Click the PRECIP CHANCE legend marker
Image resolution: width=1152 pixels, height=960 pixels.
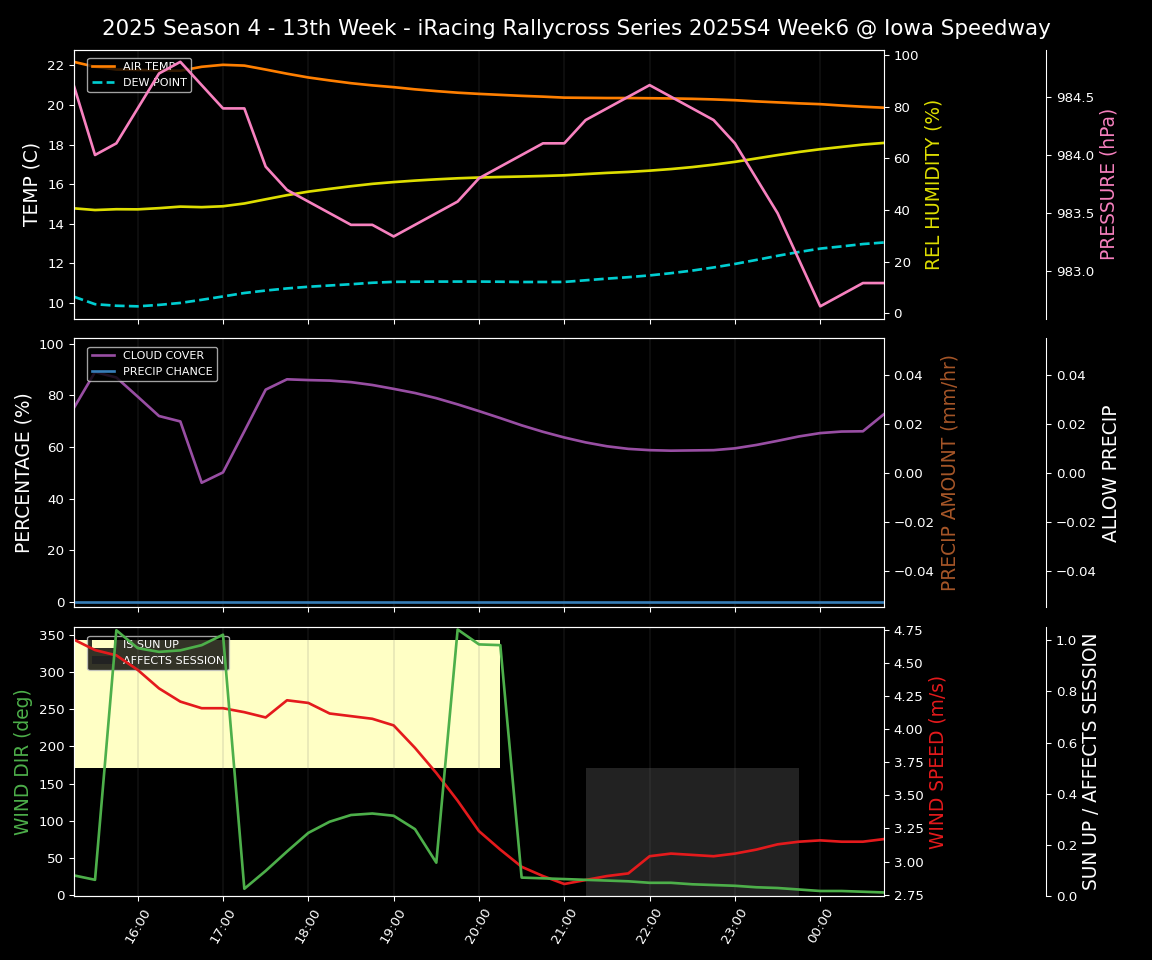(103, 371)
